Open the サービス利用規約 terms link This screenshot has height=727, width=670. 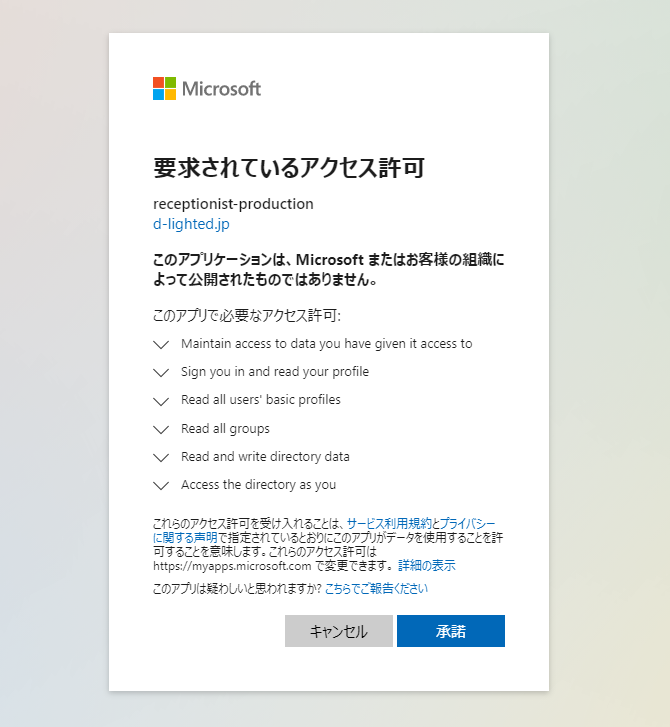[389, 523]
